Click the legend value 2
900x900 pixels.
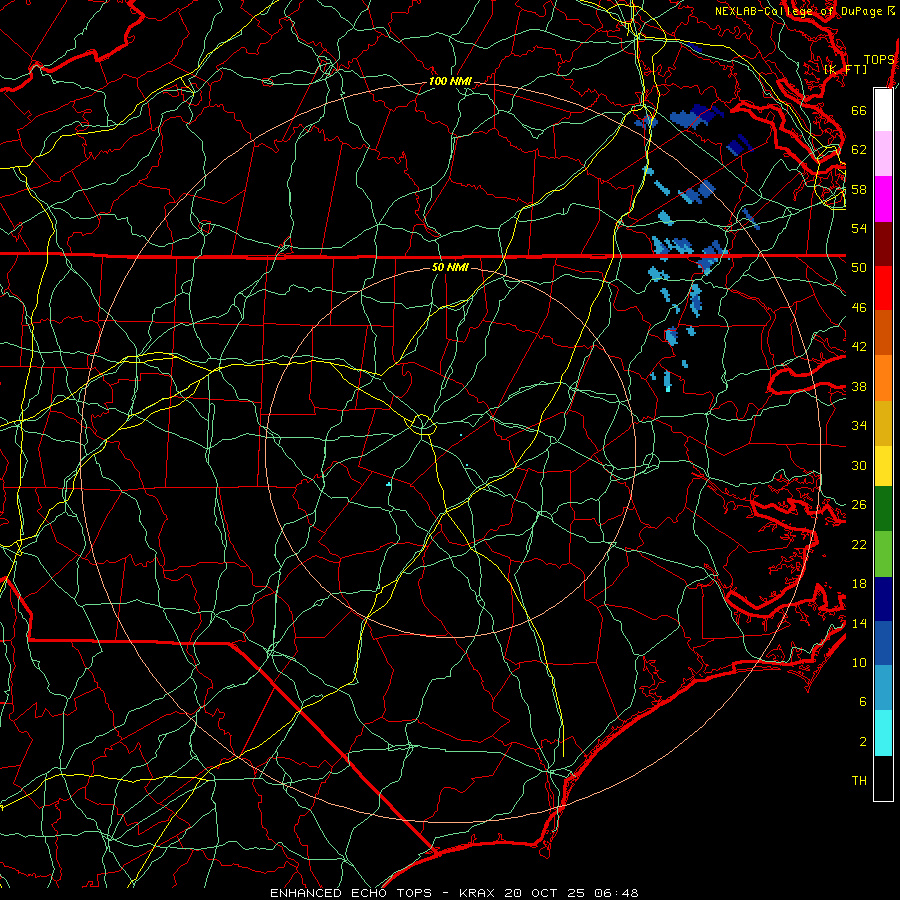pyautogui.click(x=863, y=742)
